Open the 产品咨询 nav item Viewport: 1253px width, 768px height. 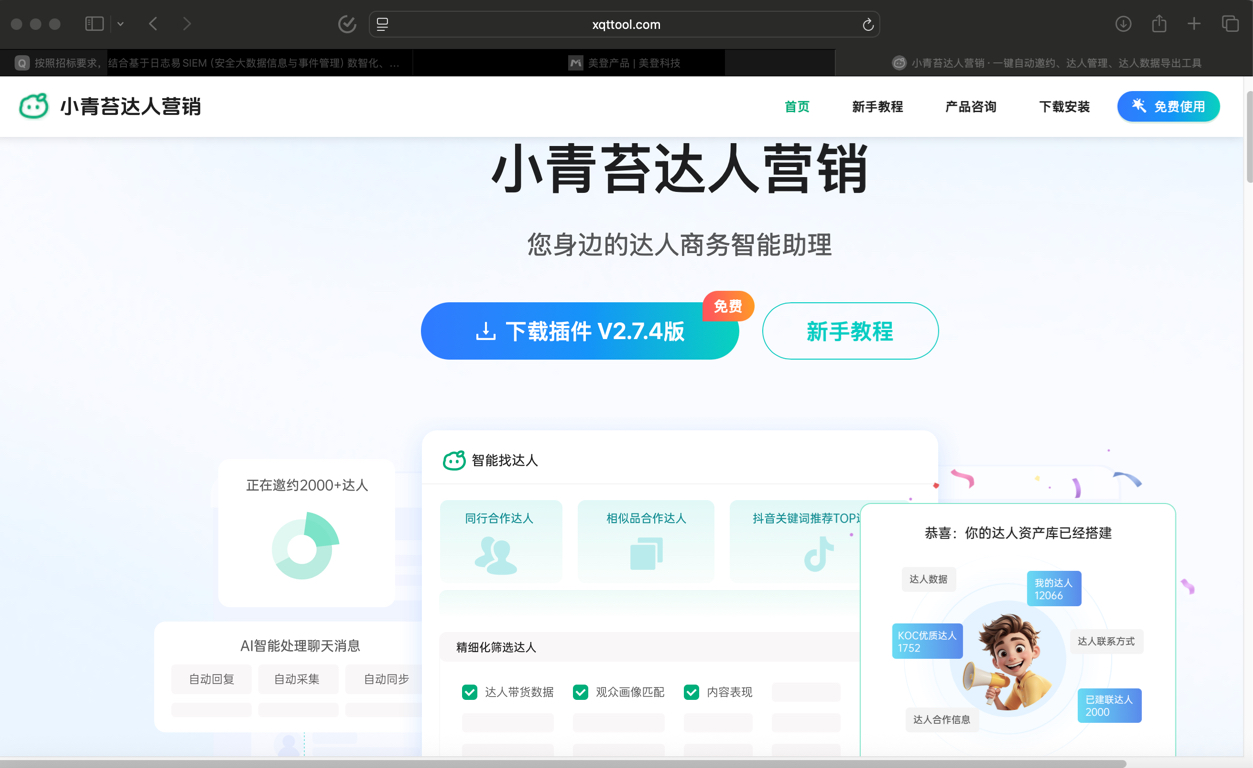tap(971, 107)
